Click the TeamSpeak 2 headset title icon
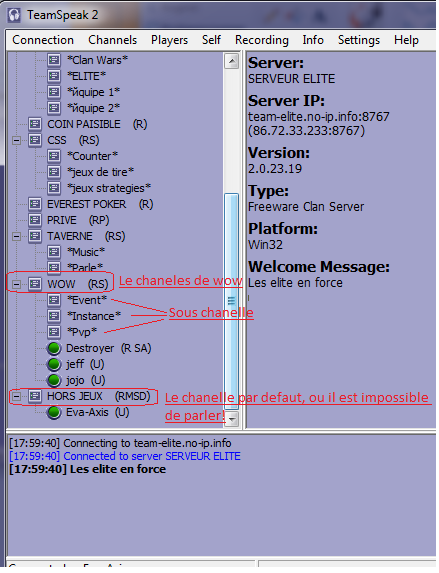 click(x=14, y=15)
